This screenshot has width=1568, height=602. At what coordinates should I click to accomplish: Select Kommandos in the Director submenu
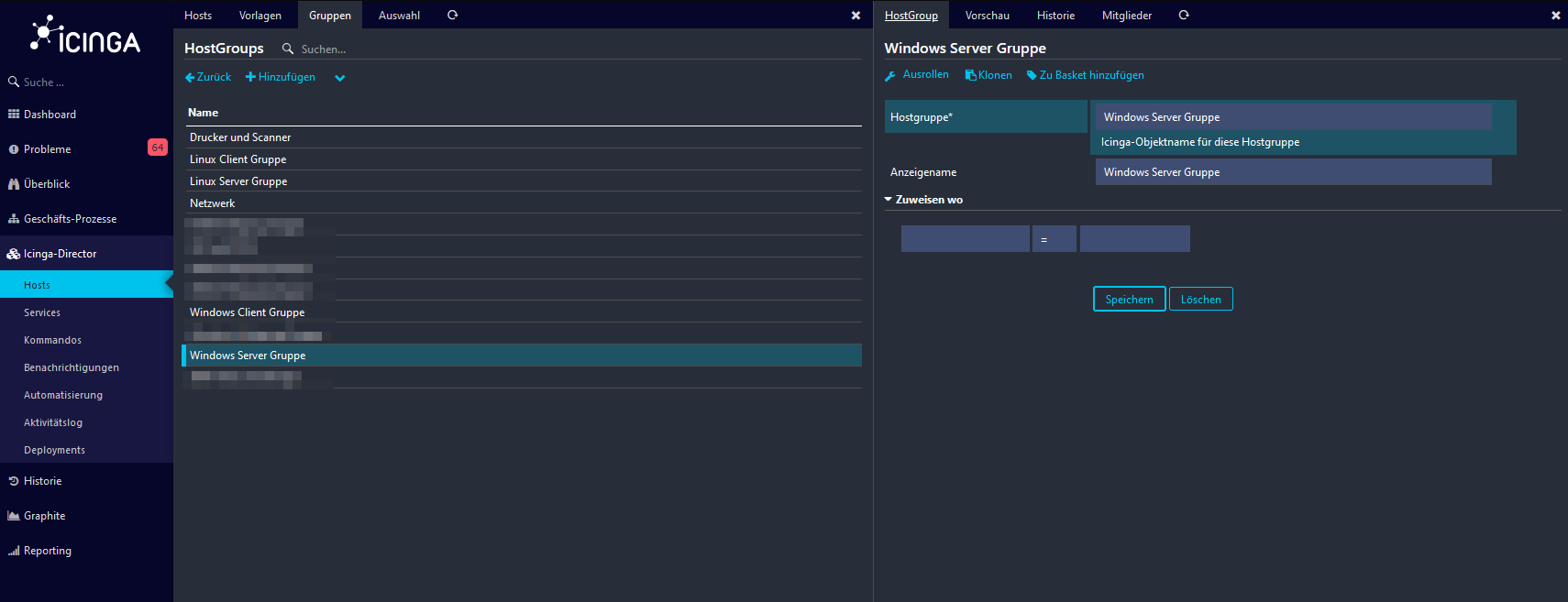pyautogui.click(x=52, y=340)
